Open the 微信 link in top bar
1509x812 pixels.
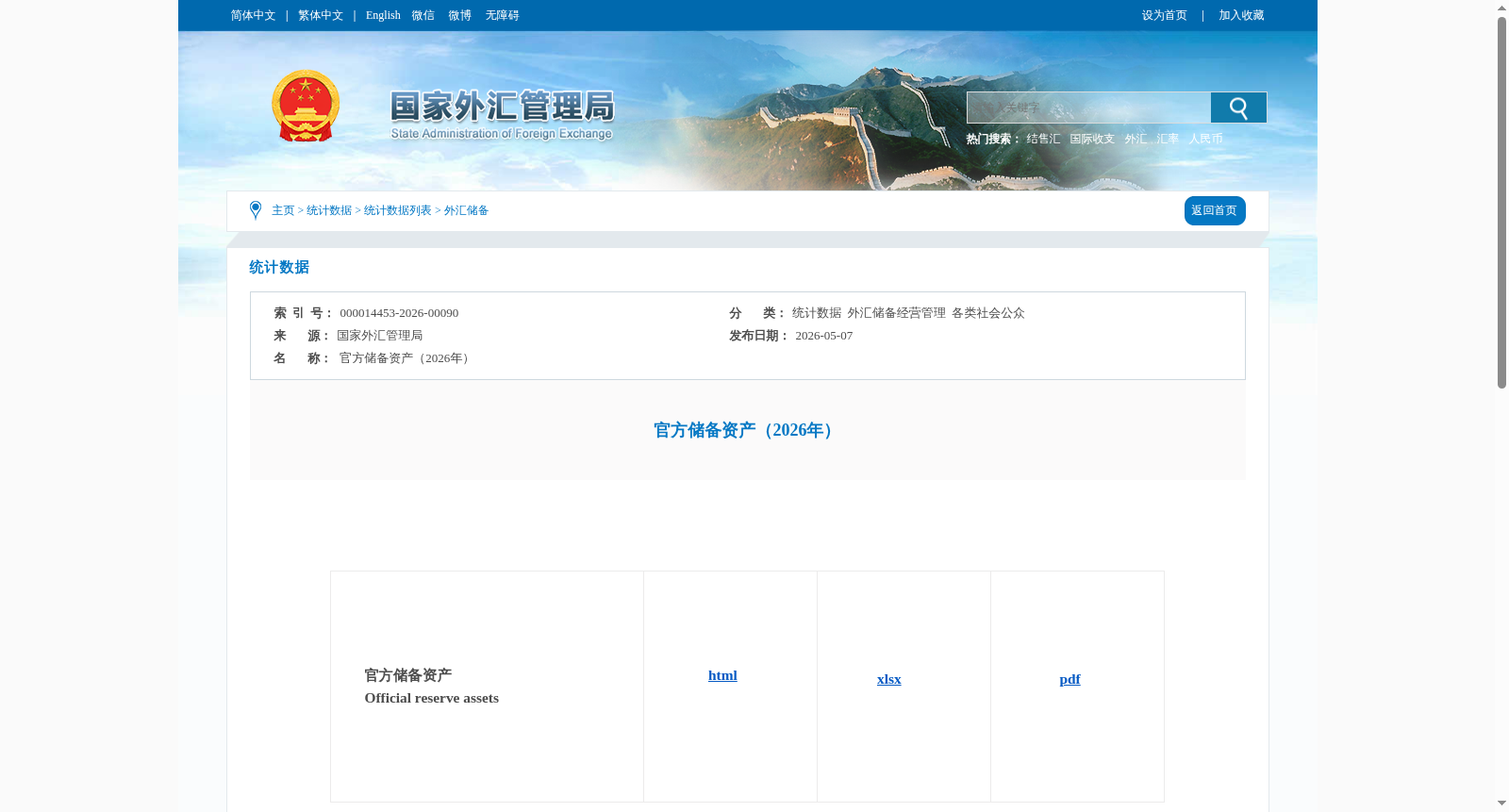(423, 15)
